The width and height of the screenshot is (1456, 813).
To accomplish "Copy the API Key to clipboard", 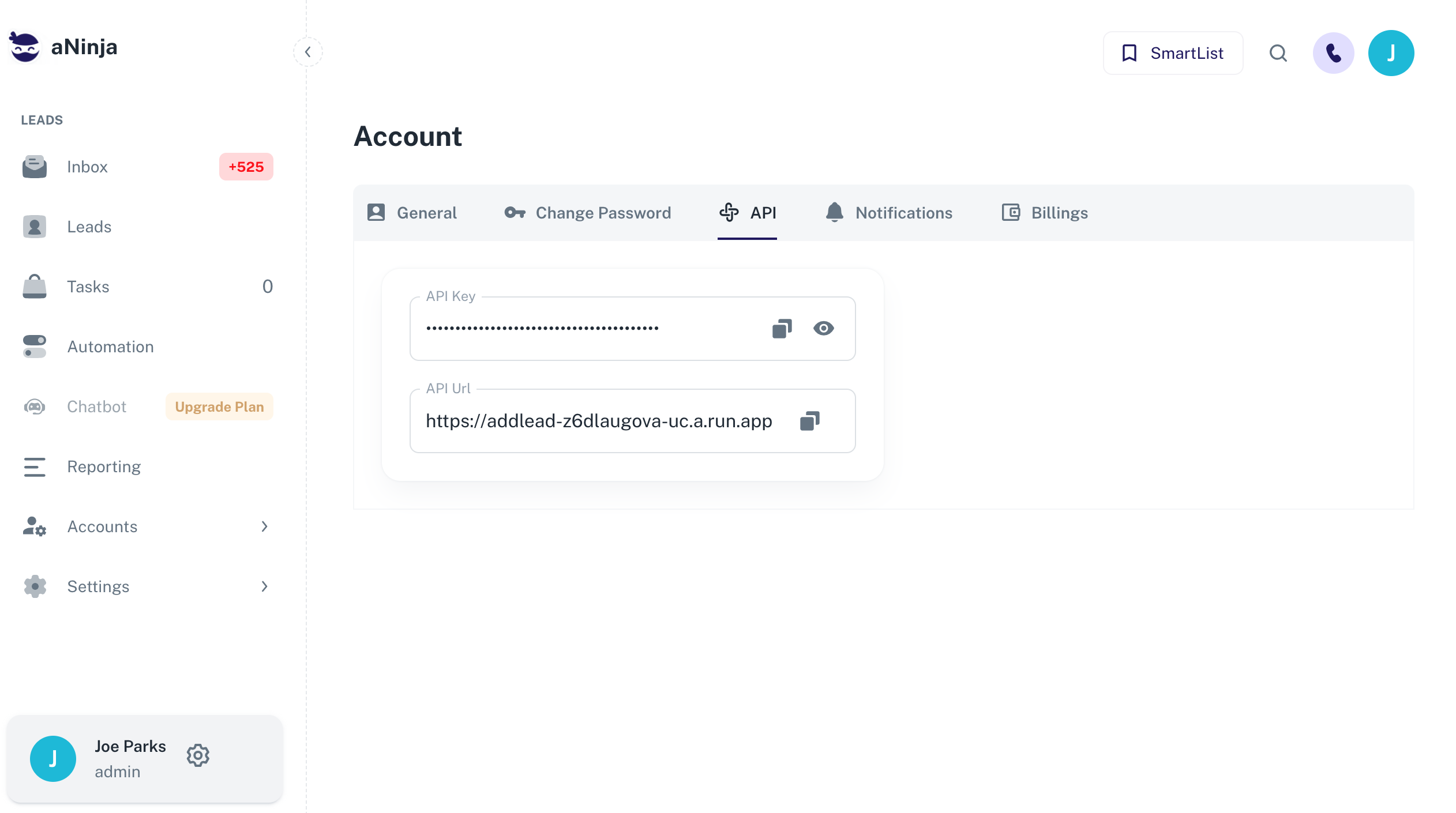I will 782,329.
